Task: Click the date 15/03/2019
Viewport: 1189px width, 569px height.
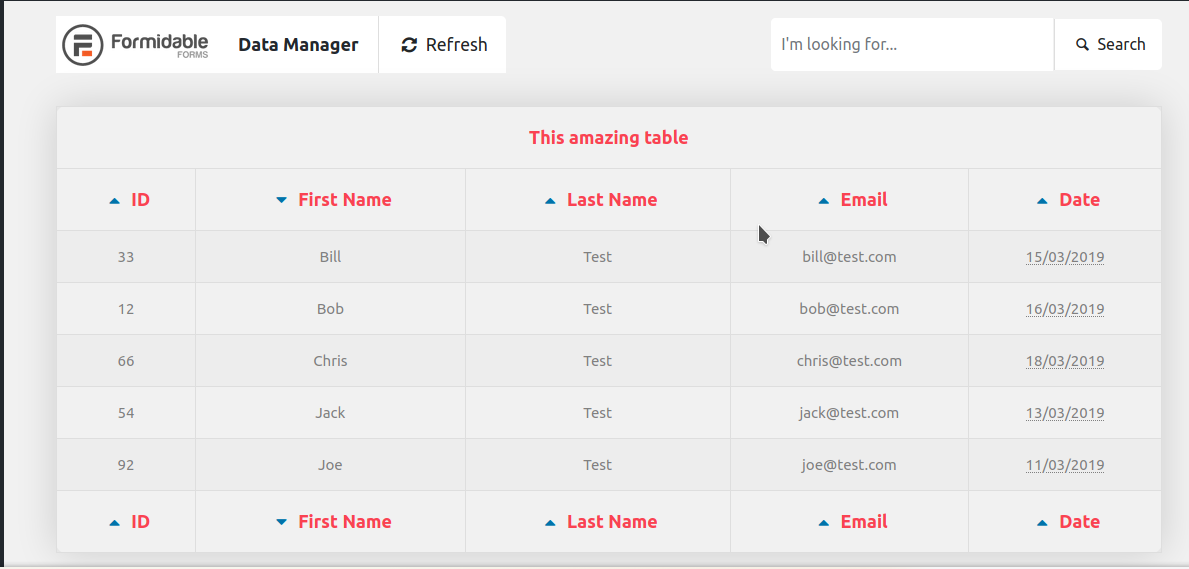Action: coord(1065,256)
